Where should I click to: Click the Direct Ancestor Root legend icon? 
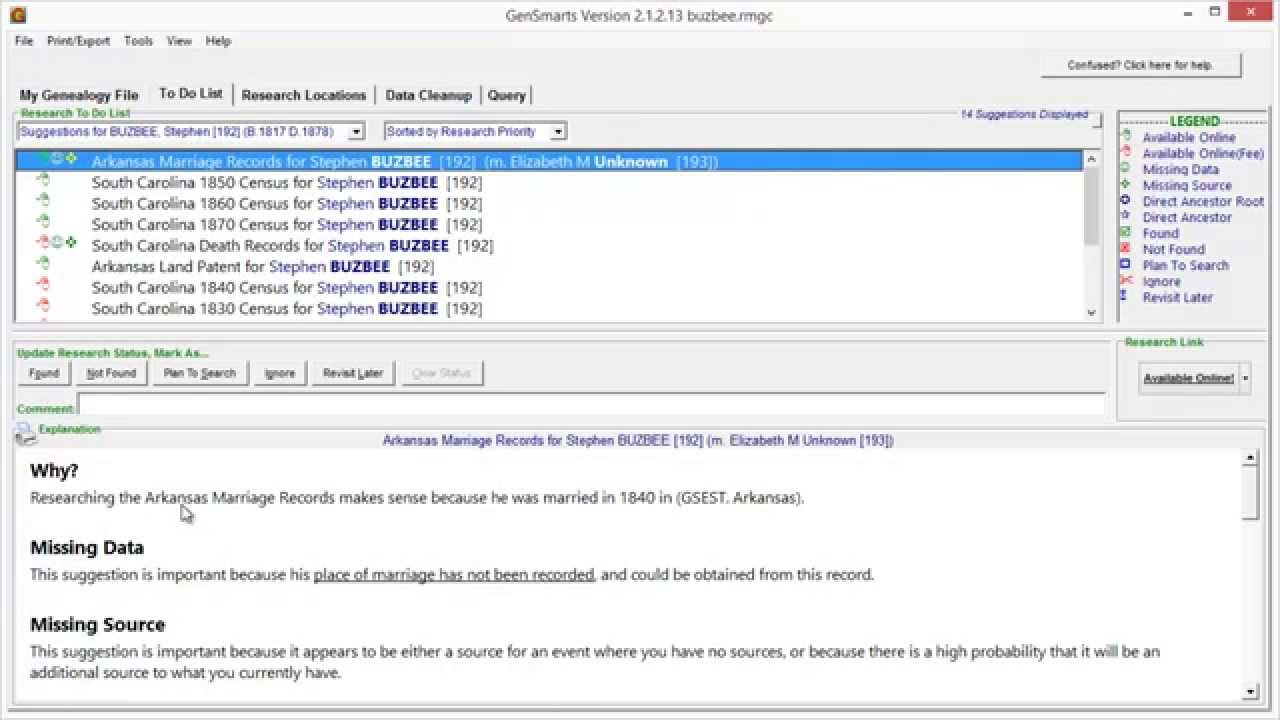1125,201
